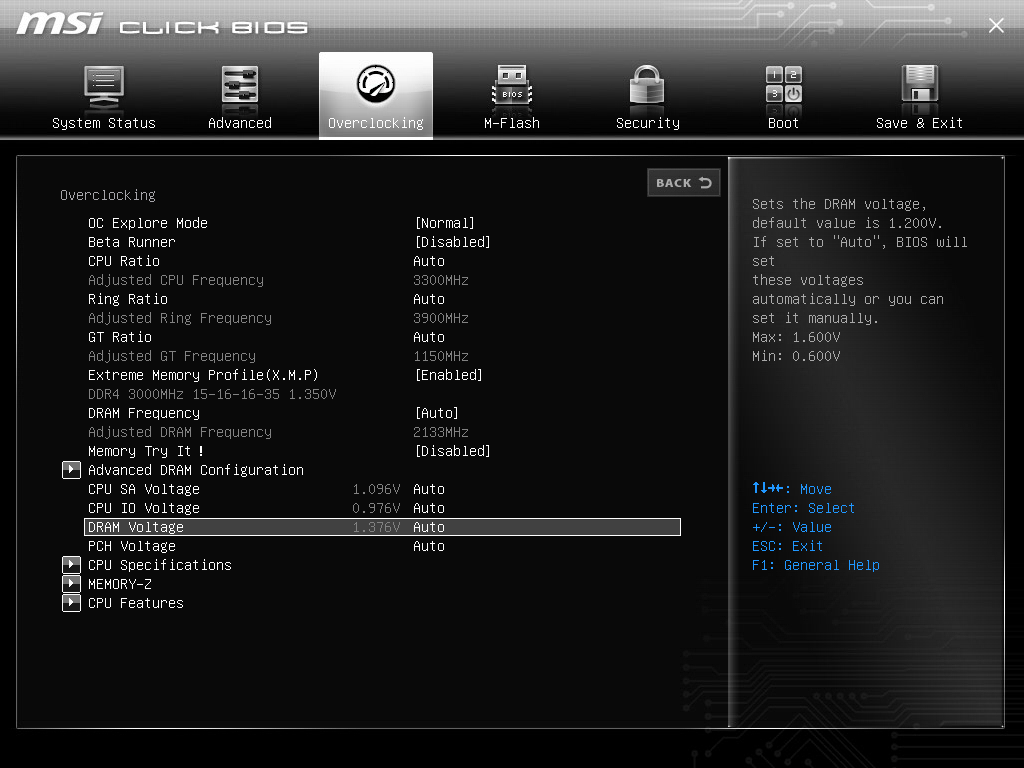Screen dimensions: 1024x768
Task: Change Beta Runner [Disabled] setting
Action: pyautogui.click(x=453, y=242)
